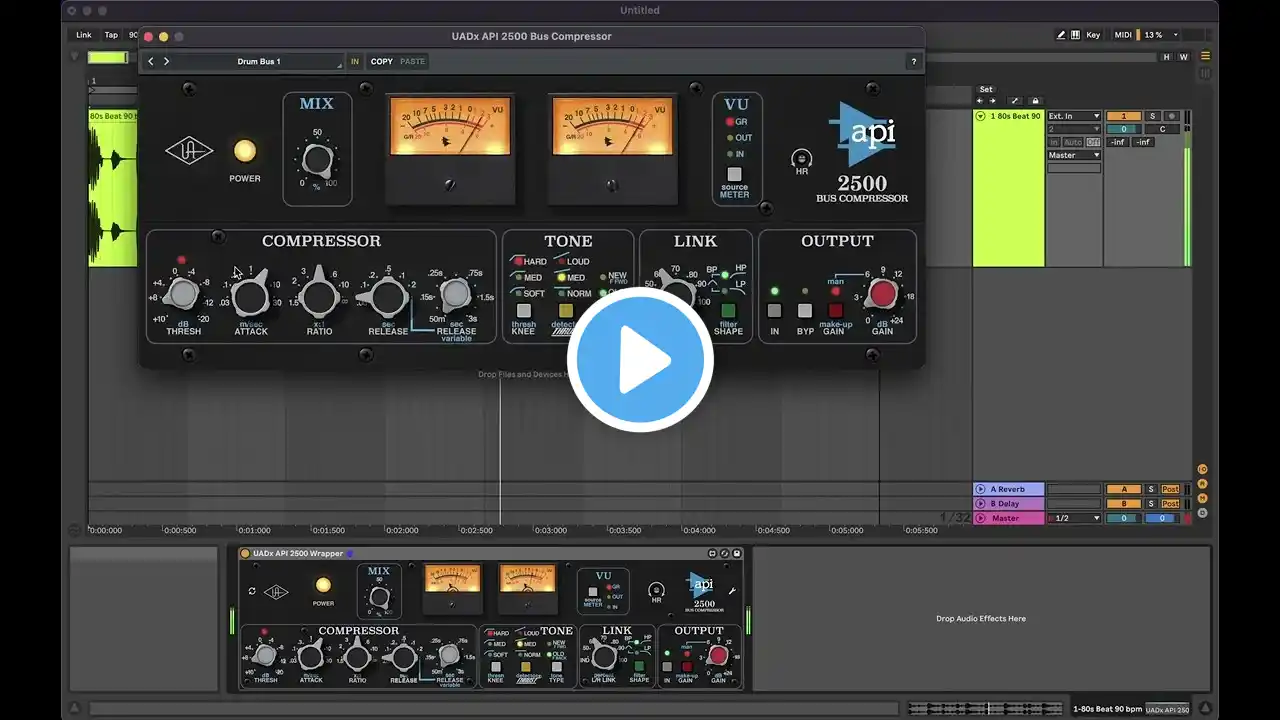Click the thresh KNEE selector button

pos(523,311)
